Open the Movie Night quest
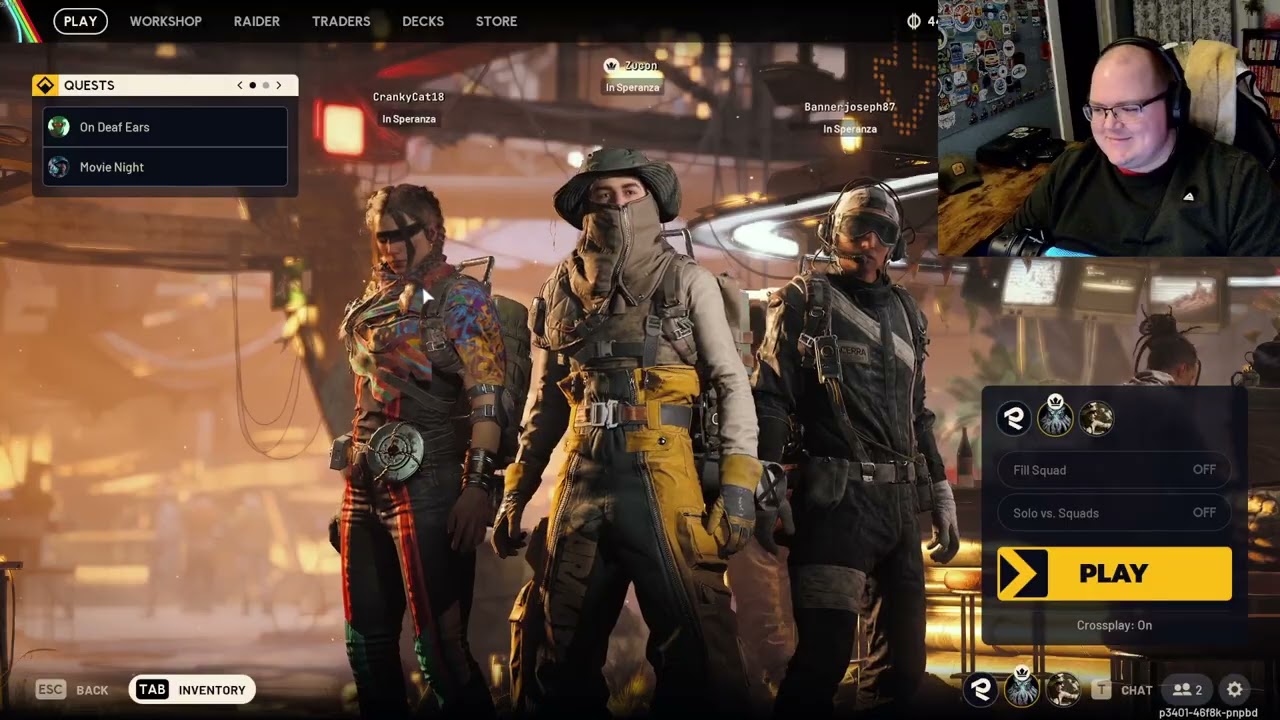This screenshot has height=720, width=1280. pyautogui.click(x=165, y=167)
